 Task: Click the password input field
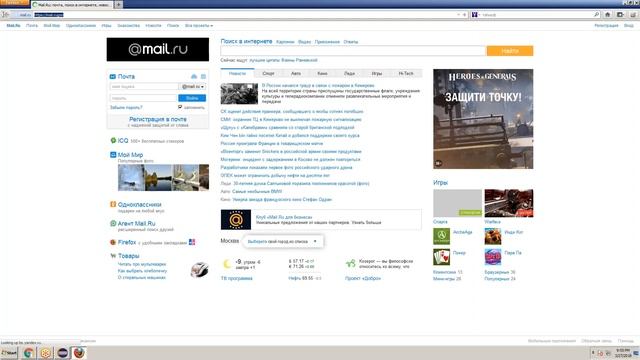click(x=144, y=98)
